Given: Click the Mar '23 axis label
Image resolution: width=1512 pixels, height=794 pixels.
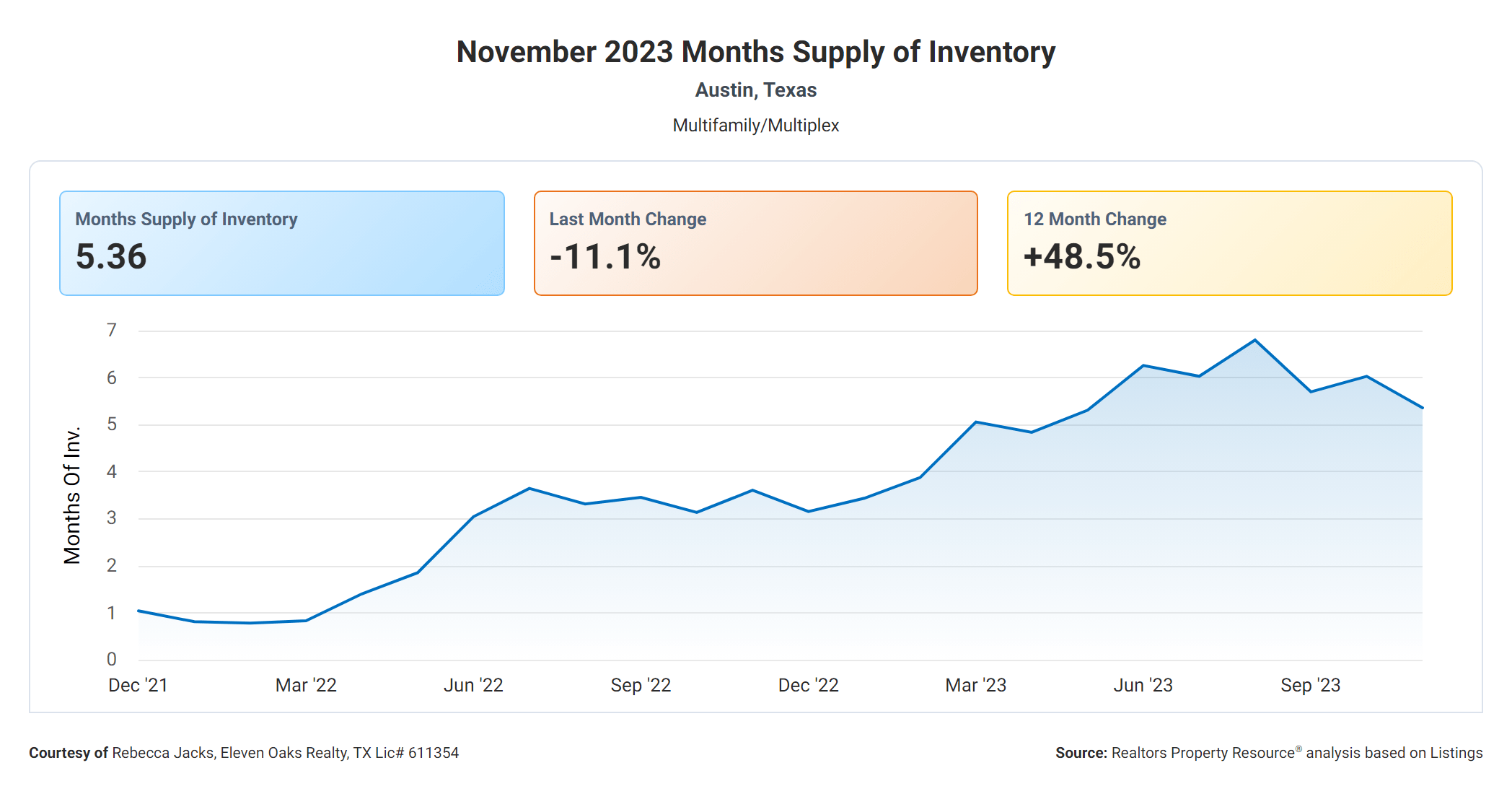Looking at the screenshot, I should (x=975, y=685).
